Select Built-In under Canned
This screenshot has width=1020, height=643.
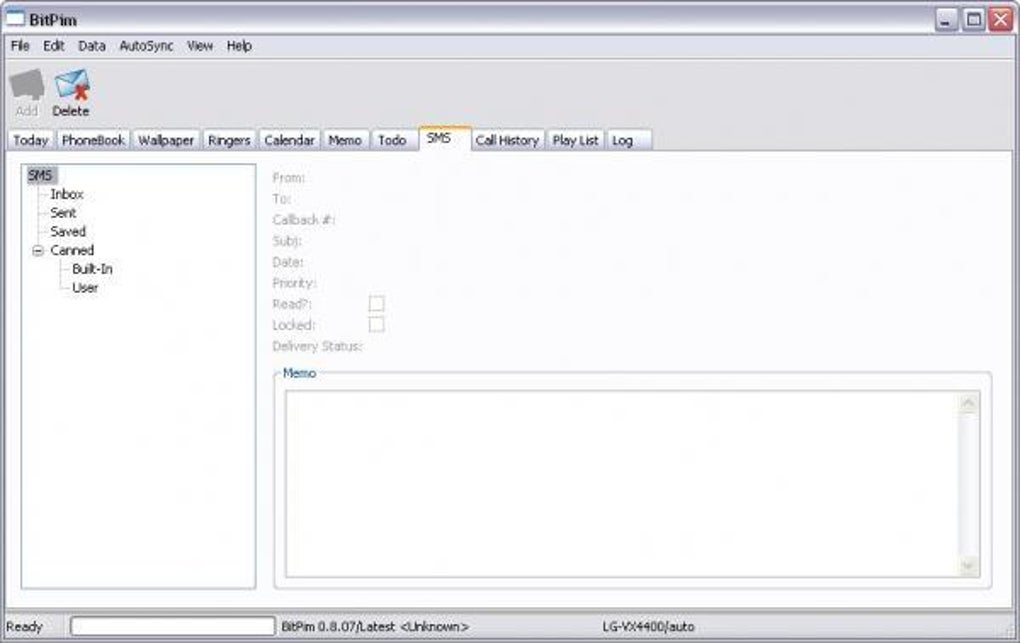point(92,269)
